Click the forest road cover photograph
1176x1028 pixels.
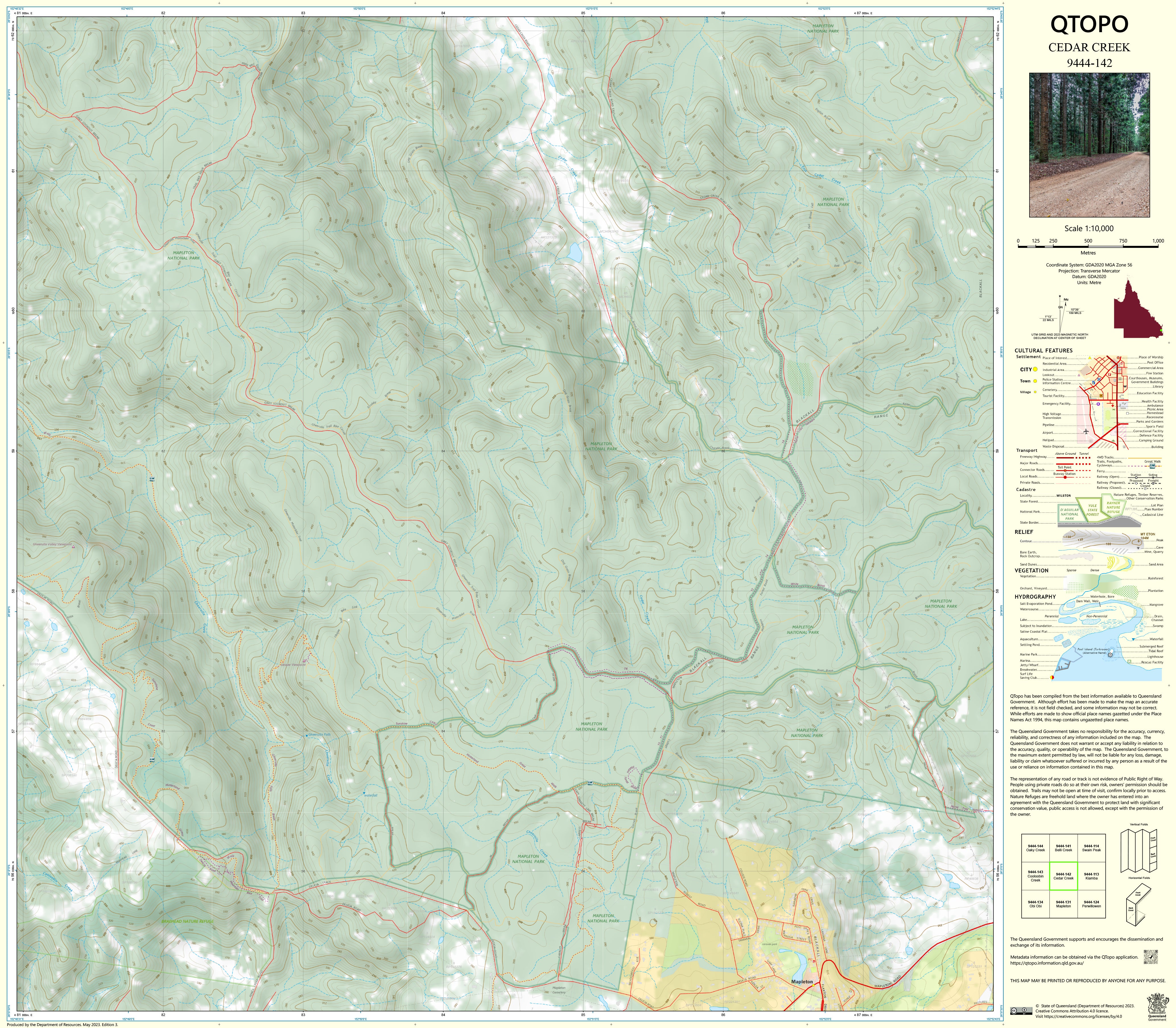pyautogui.click(x=1090, y=145)
